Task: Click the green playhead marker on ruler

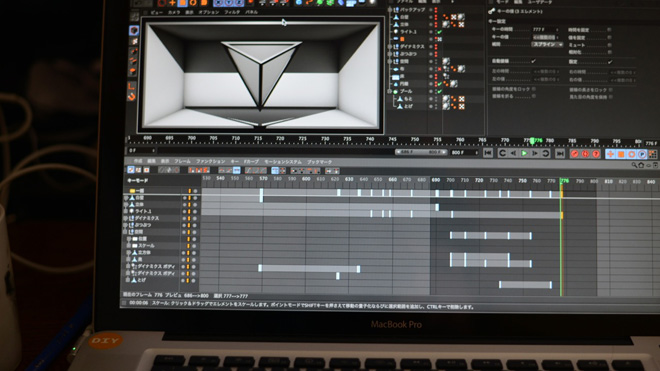Action: point(532,141)
